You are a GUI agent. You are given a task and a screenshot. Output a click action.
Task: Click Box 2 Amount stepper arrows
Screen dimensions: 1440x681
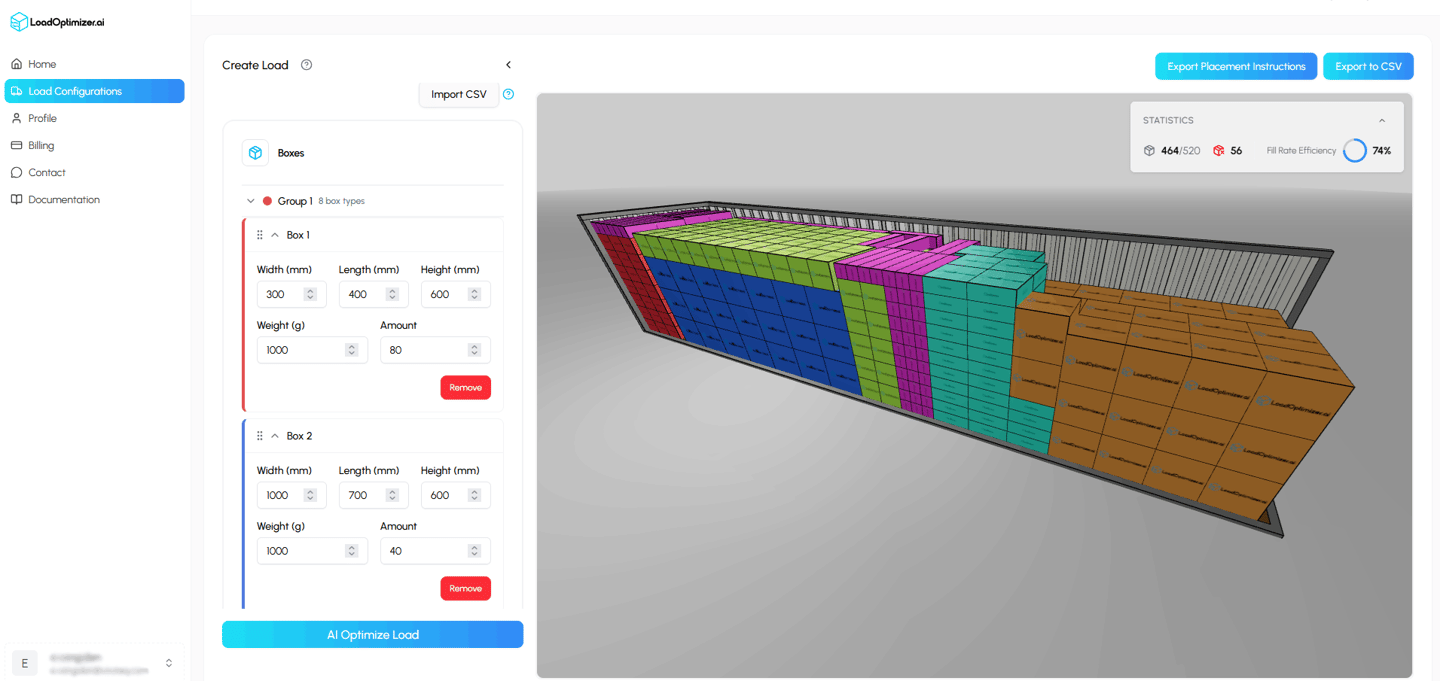(x=474, y=551)
